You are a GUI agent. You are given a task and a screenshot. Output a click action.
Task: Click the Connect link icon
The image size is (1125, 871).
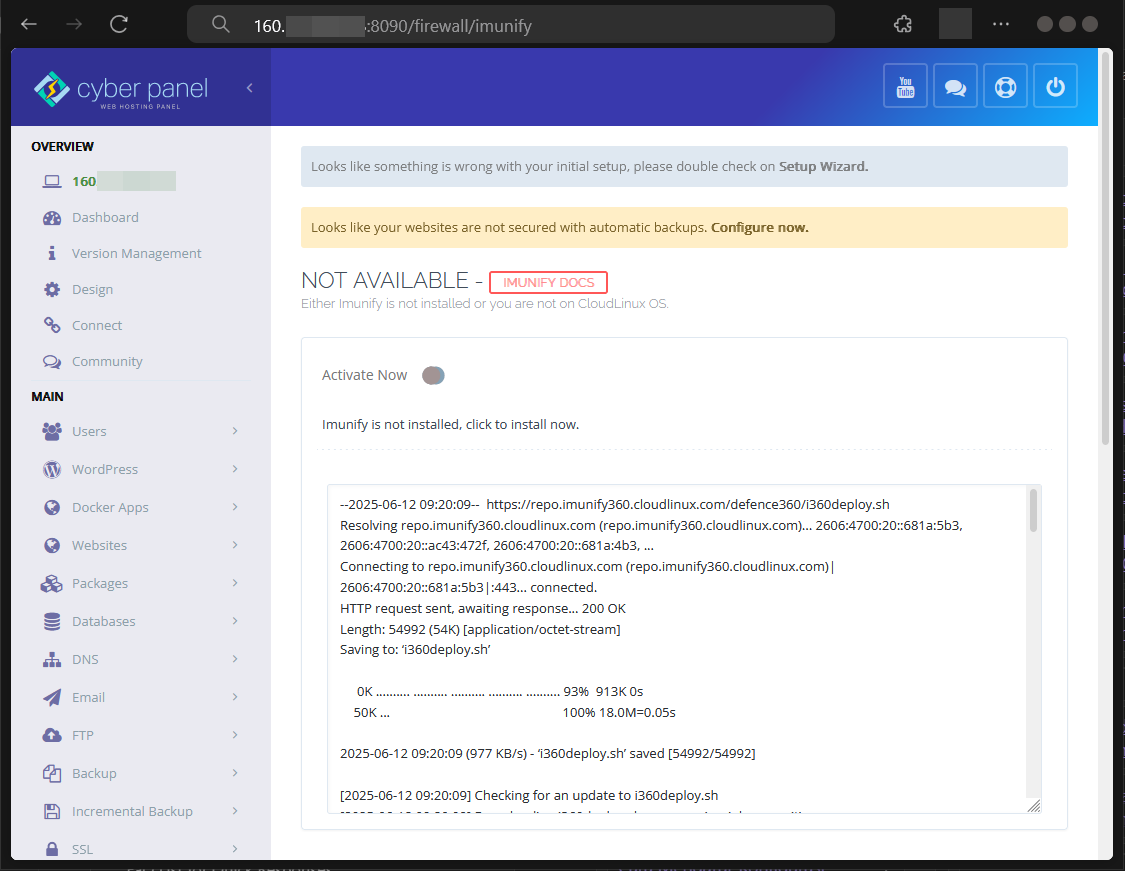(x=52, y=325)
